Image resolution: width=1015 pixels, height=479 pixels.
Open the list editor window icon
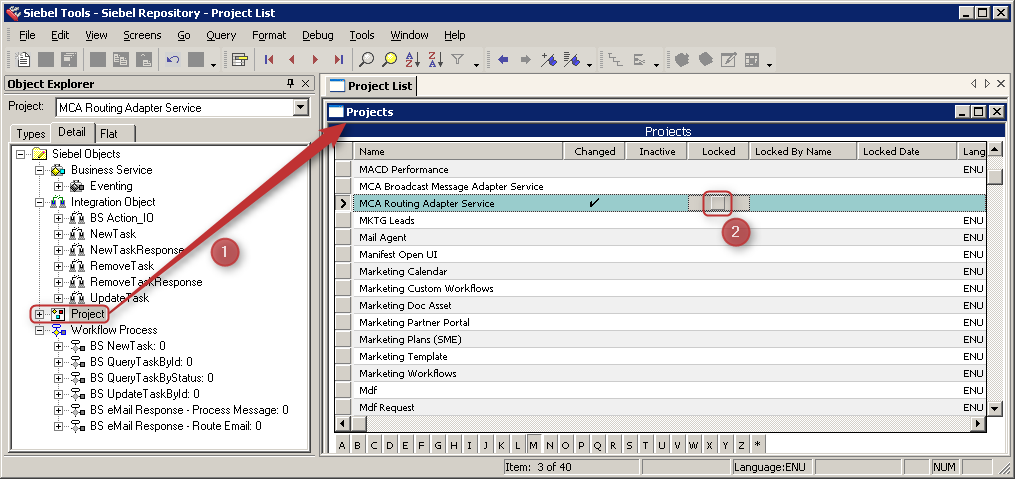(240, 60)
